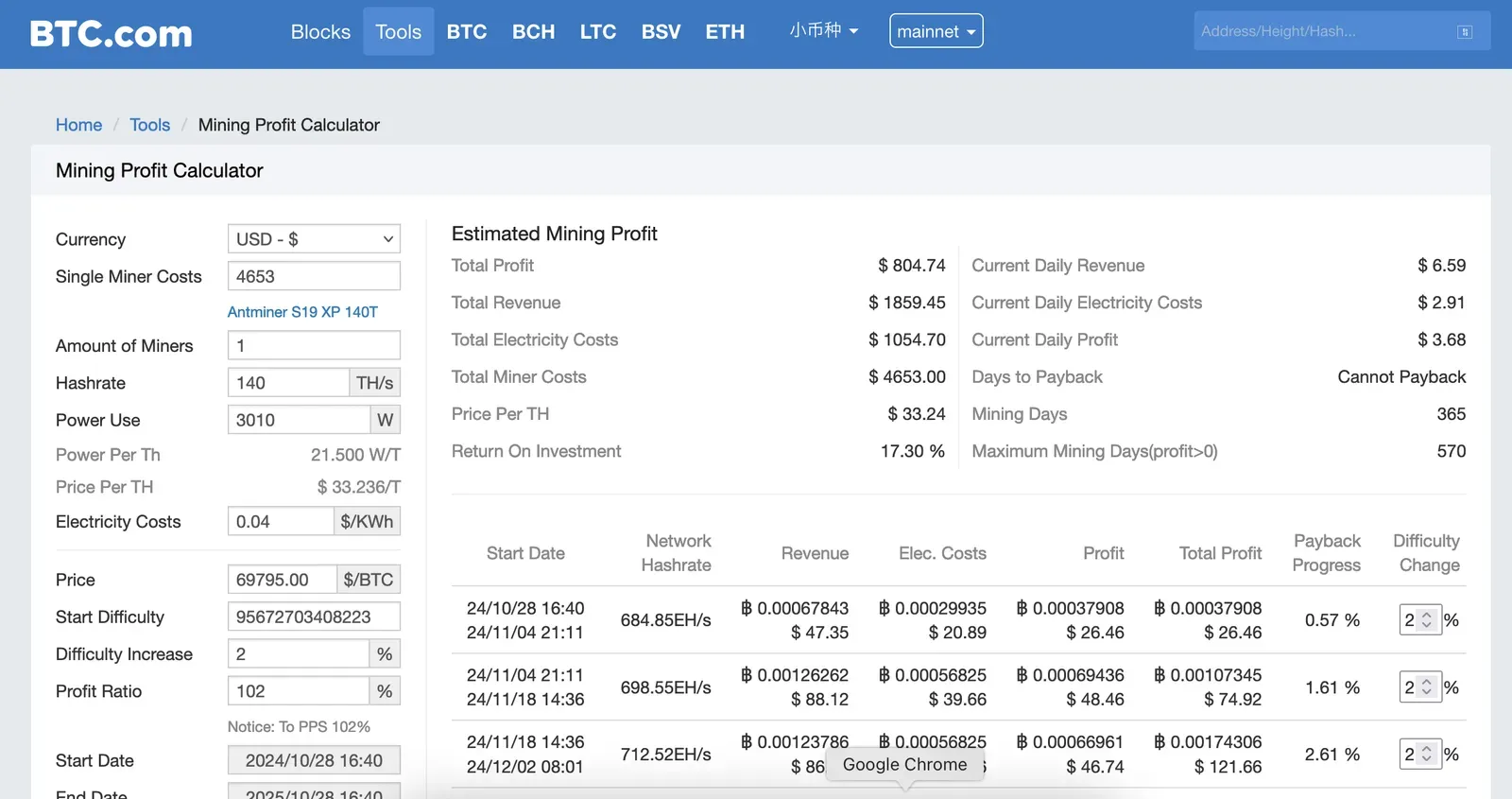Screen dimensions: 1512x799
Task: Click the Mining Profit Calculator panel heading
Action: pos(160,171)
